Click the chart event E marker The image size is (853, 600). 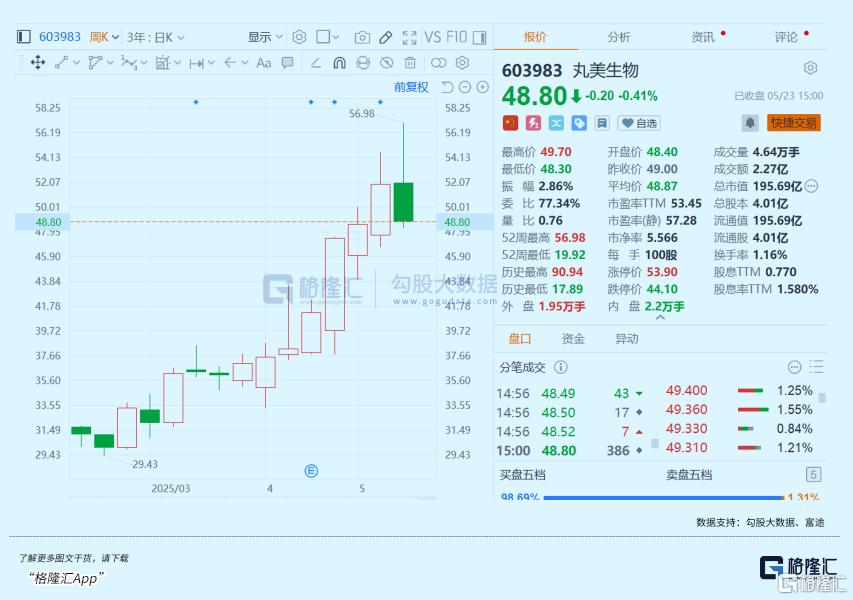(311, 471)
